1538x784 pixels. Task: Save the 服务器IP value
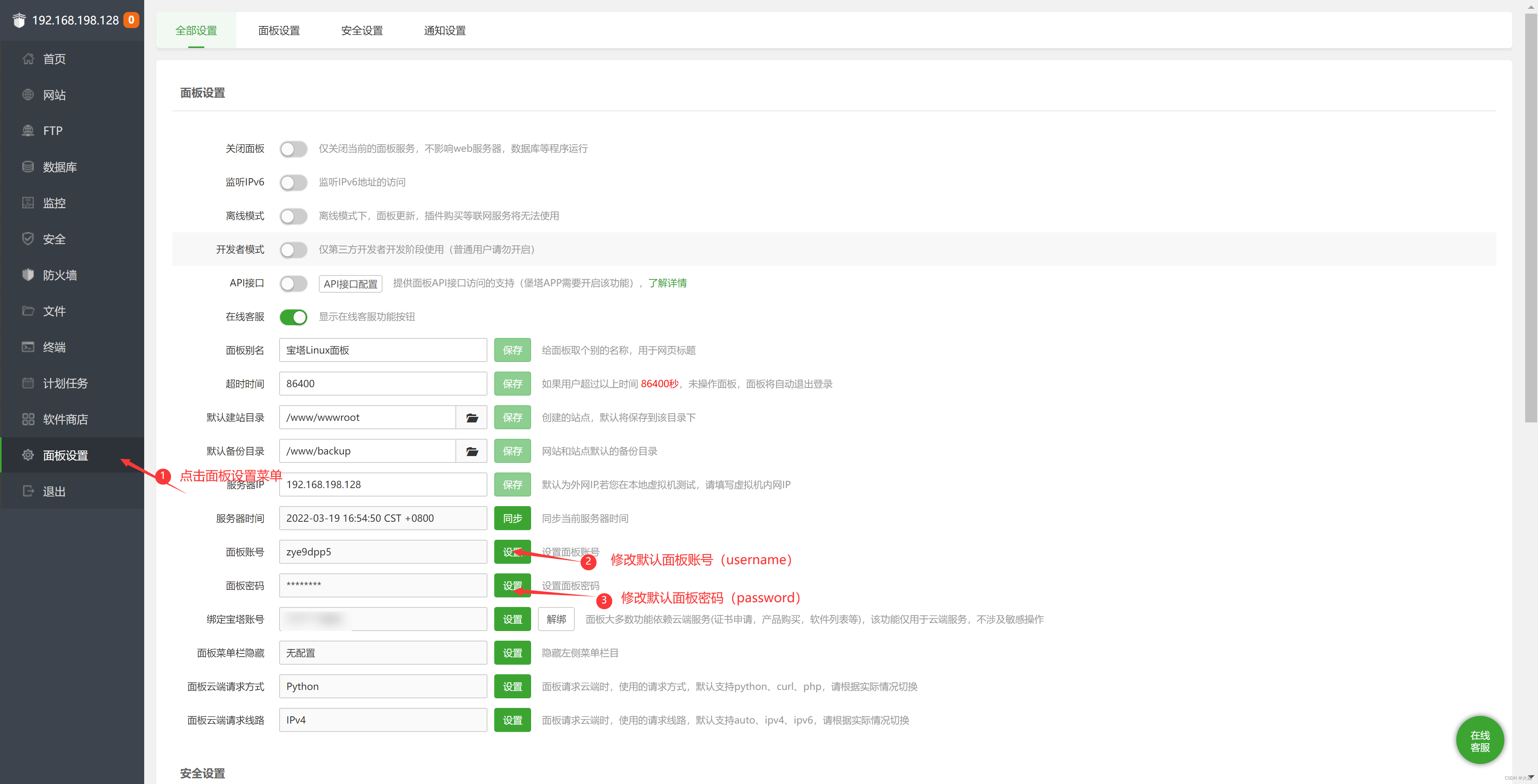(512, 484)
